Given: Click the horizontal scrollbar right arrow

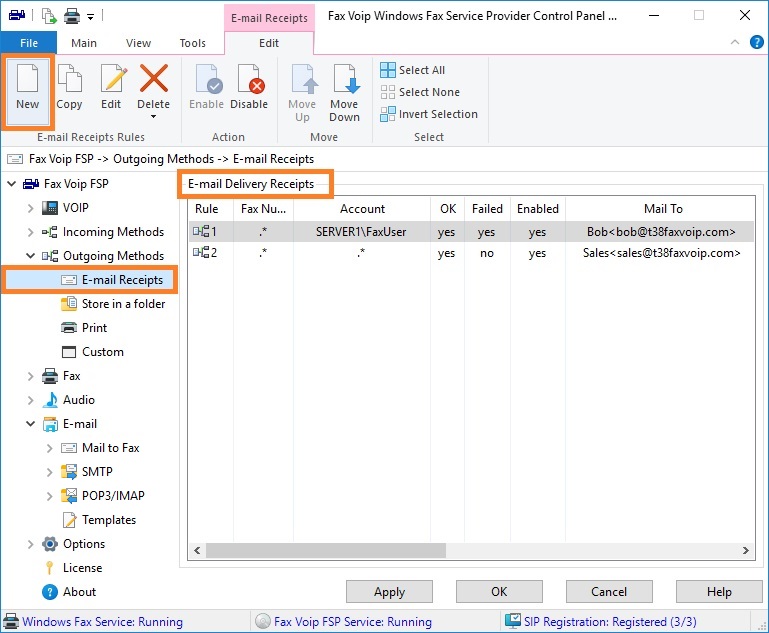Looking at the screenshot, I should click(745, 551).
